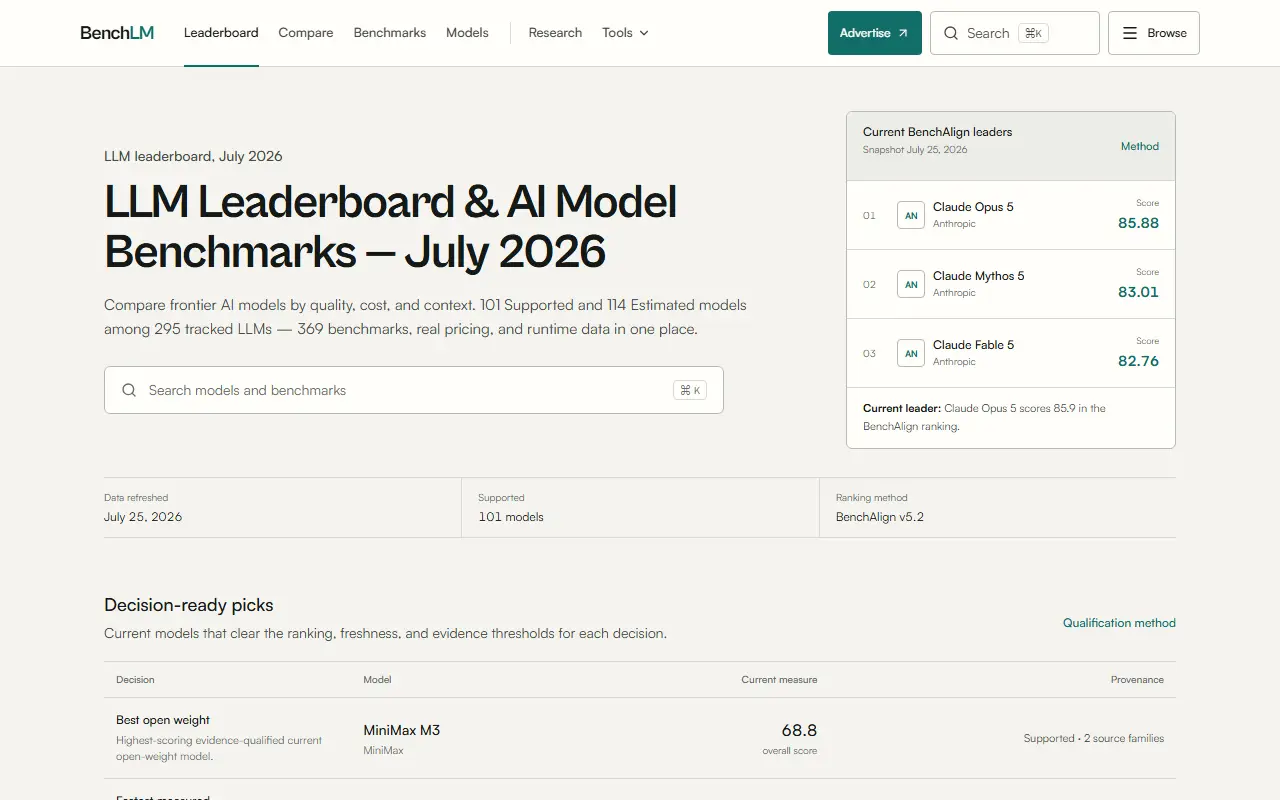Click the Current leader summary text
This screenshot has height=800, width=1280.
(985, 417)
